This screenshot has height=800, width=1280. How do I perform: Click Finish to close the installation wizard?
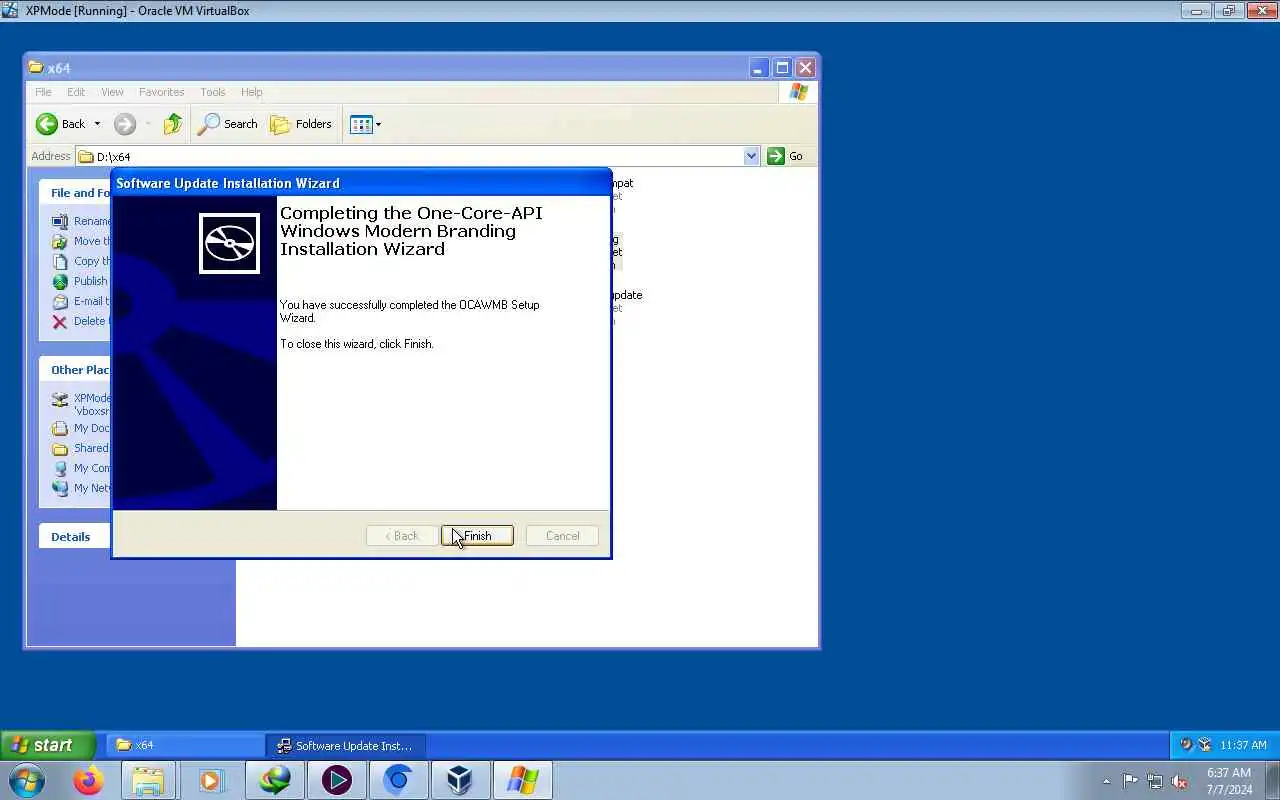[x=477, y=536]
